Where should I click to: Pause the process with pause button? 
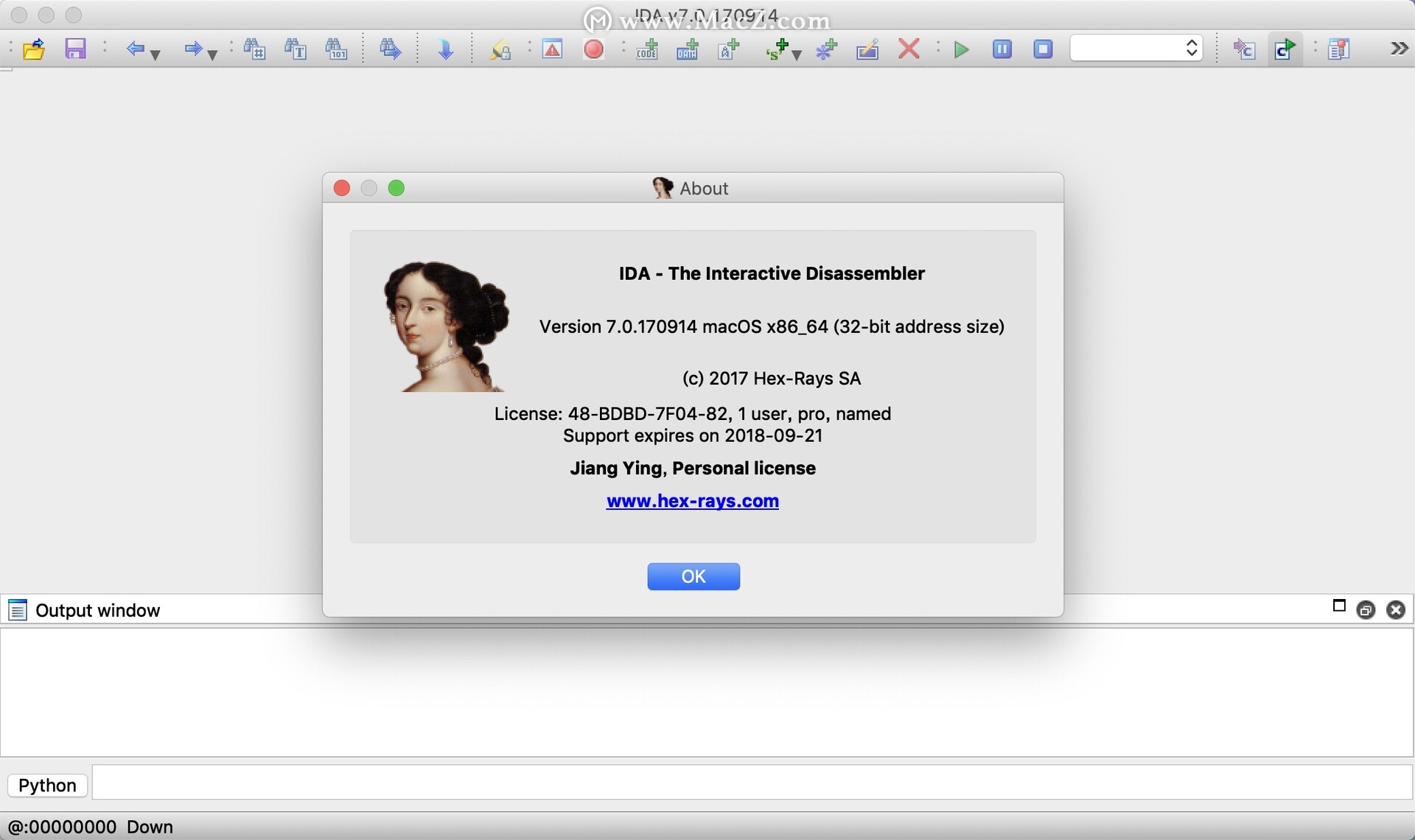coord(1002,49)
